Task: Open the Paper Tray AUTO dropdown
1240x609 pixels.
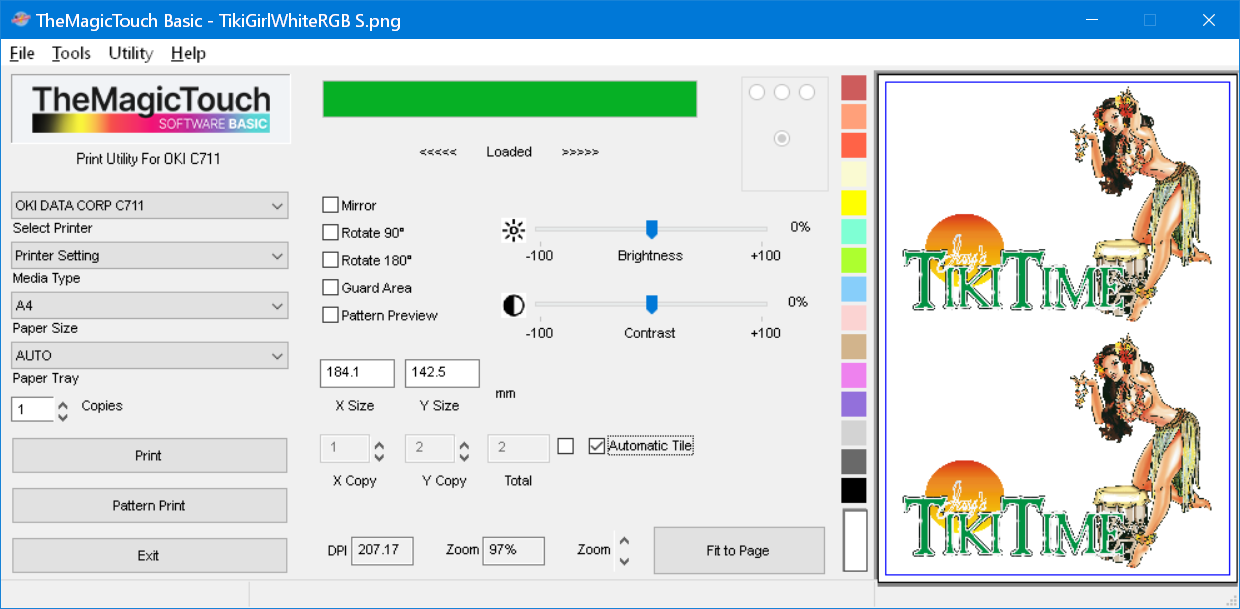Action: pyautogui.click(x=150, y=355)
